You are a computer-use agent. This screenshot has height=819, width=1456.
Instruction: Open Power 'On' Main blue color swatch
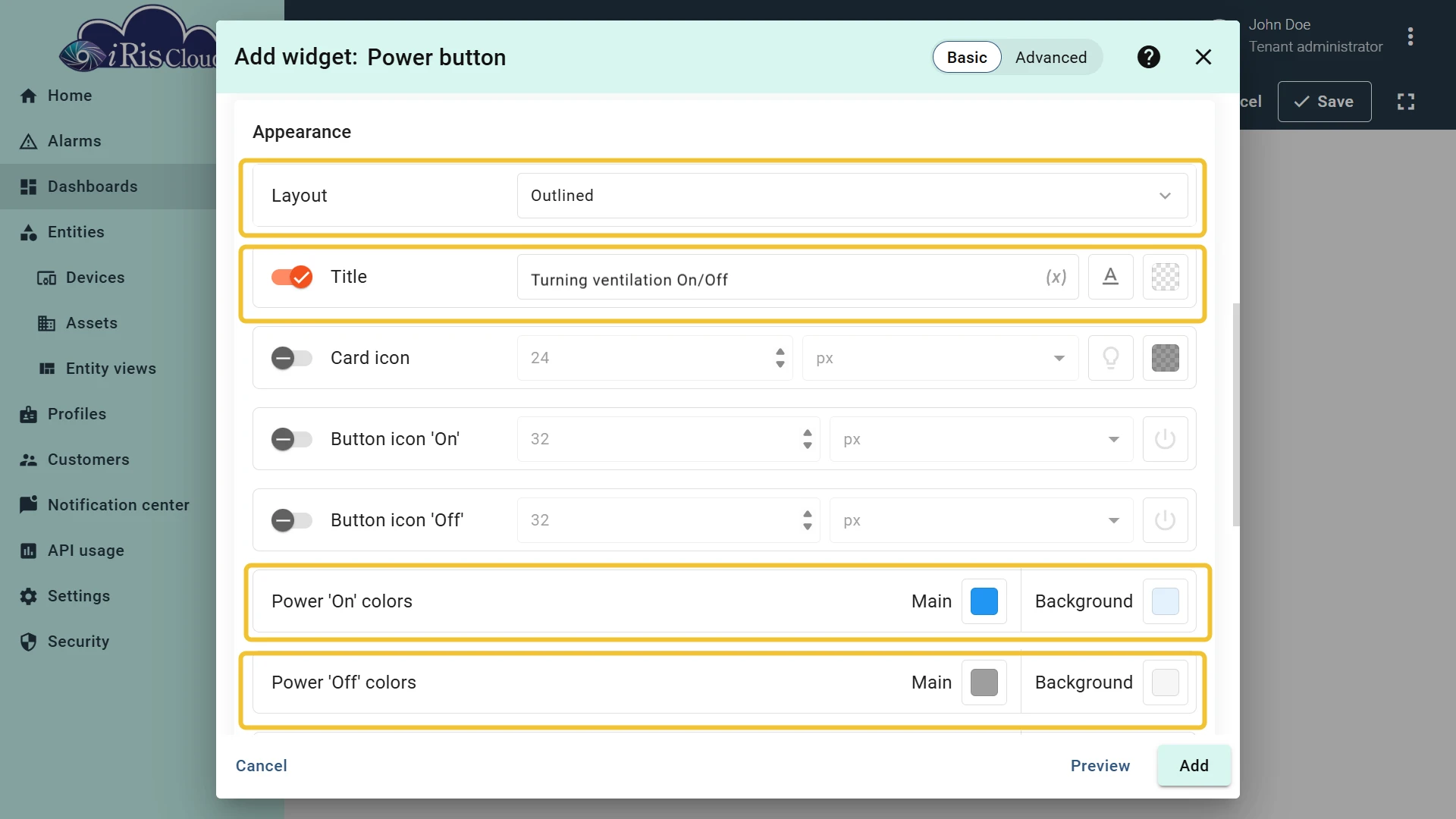point(984,601)
